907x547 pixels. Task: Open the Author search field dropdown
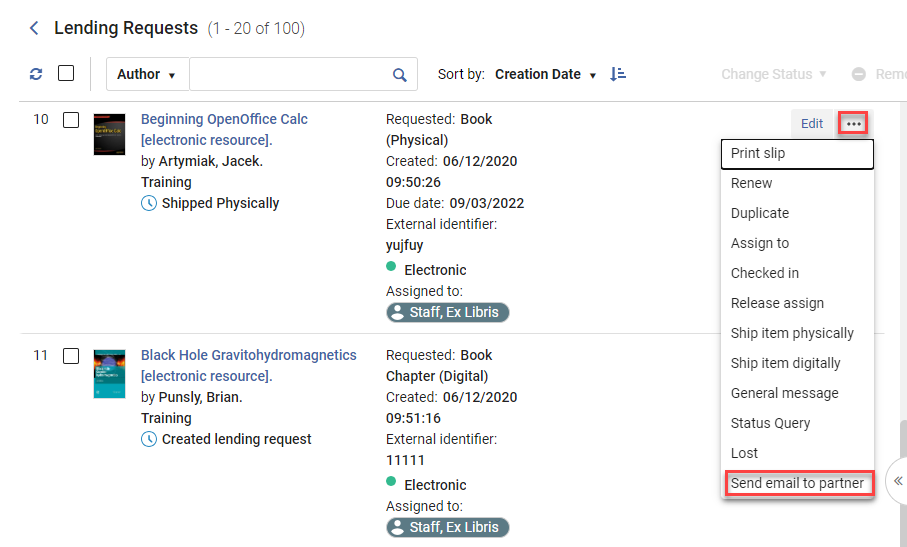coord(147,74)
